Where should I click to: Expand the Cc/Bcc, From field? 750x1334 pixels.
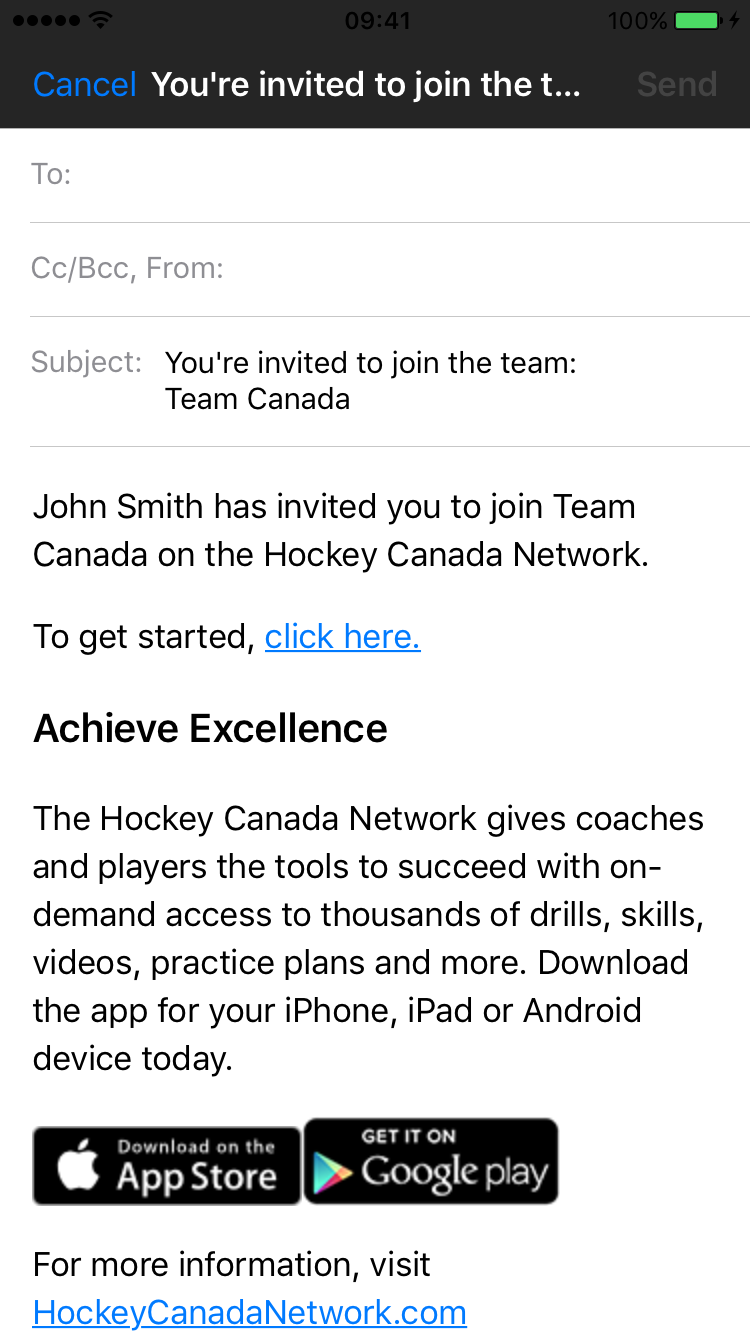(x=400, y=269)
